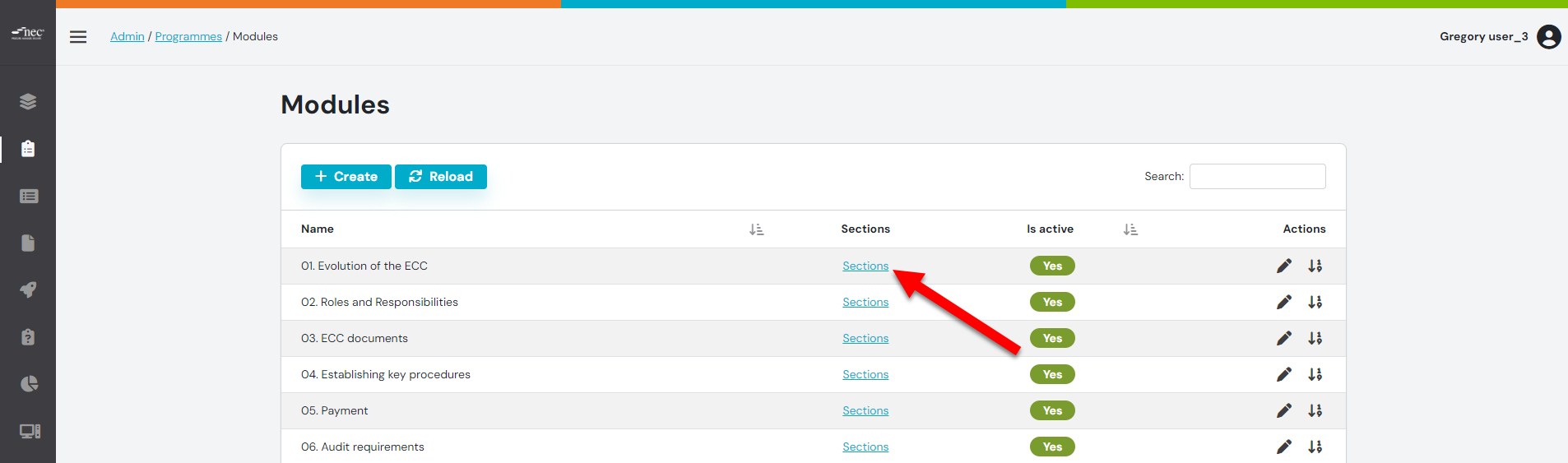This screenshot has width=1568, height=463.
Task: Reorder module 04. Establishing key procedures
Action: pyautogui.click(x=1315, y=374)
